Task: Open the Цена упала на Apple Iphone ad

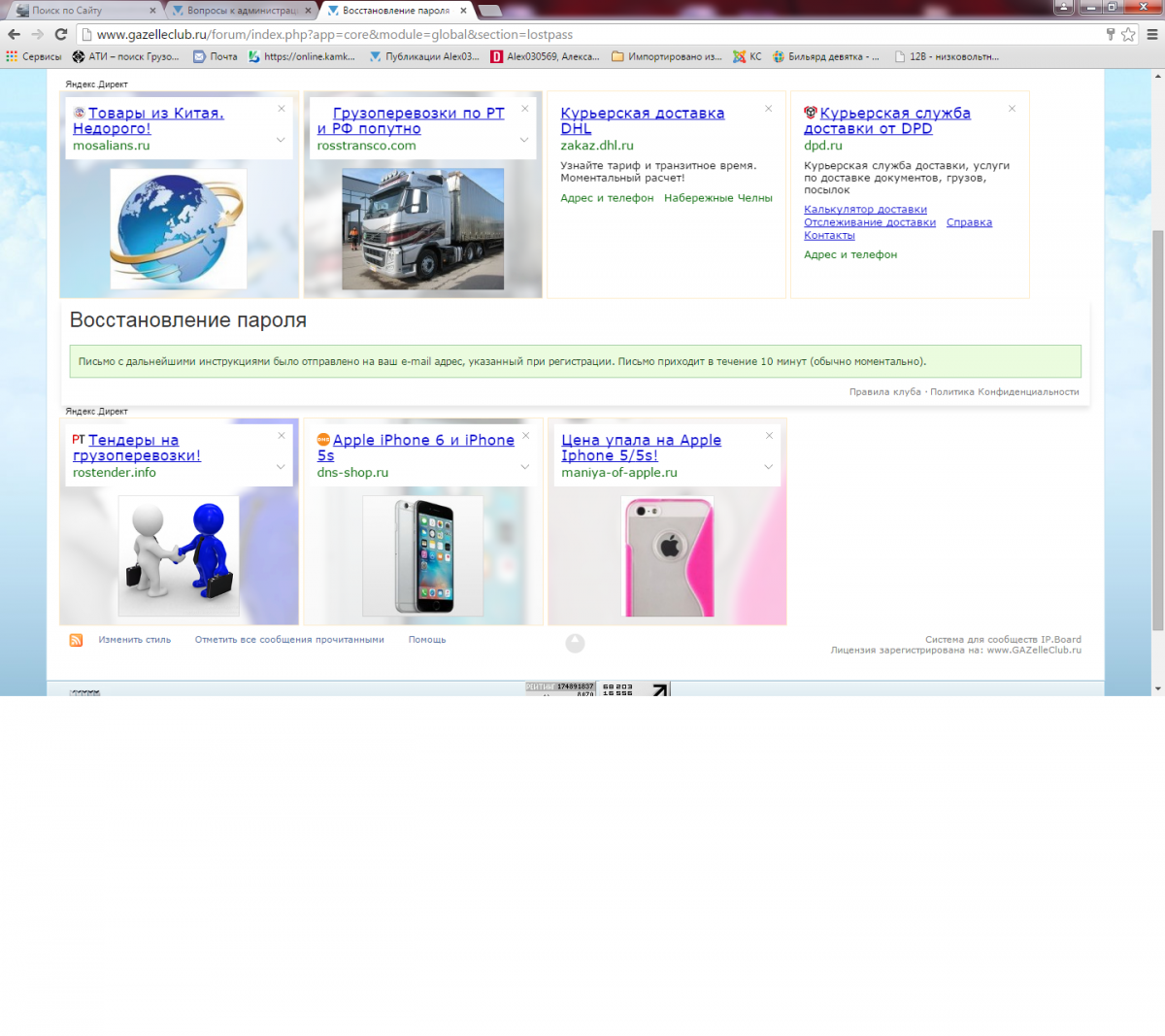Action: tap(642, 448)
